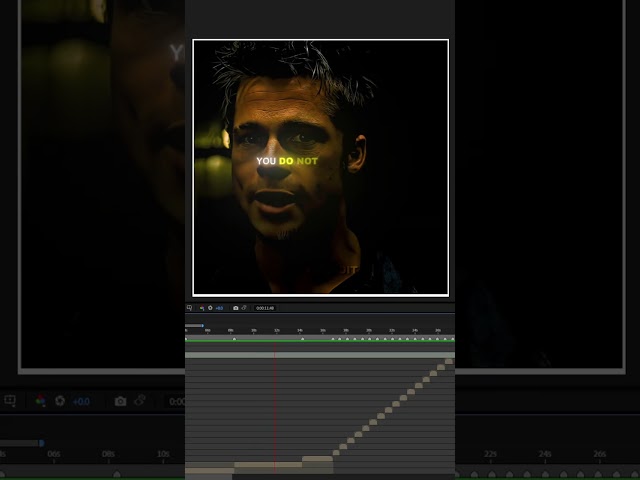Select the composition marker near the 14s mark
640x480 pixels.
coord(302,339)
